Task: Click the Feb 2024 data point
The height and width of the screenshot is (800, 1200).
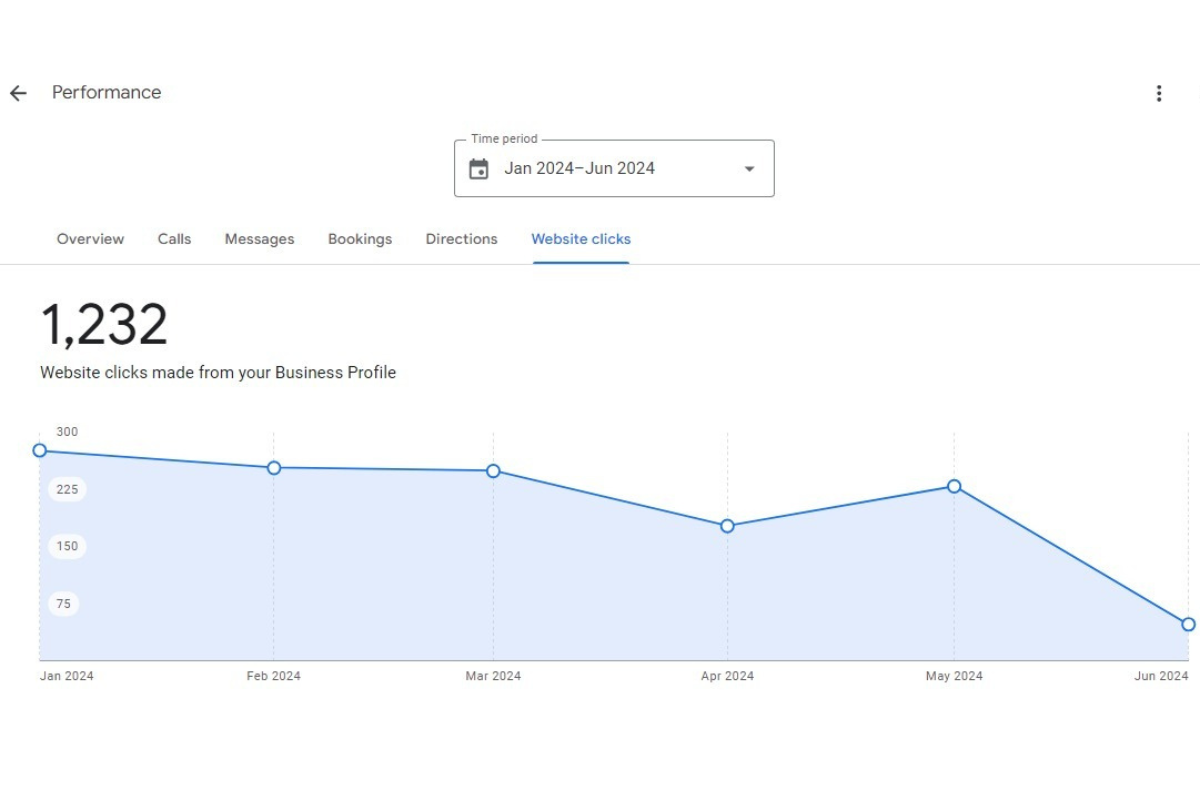Action: click(274, 468)
